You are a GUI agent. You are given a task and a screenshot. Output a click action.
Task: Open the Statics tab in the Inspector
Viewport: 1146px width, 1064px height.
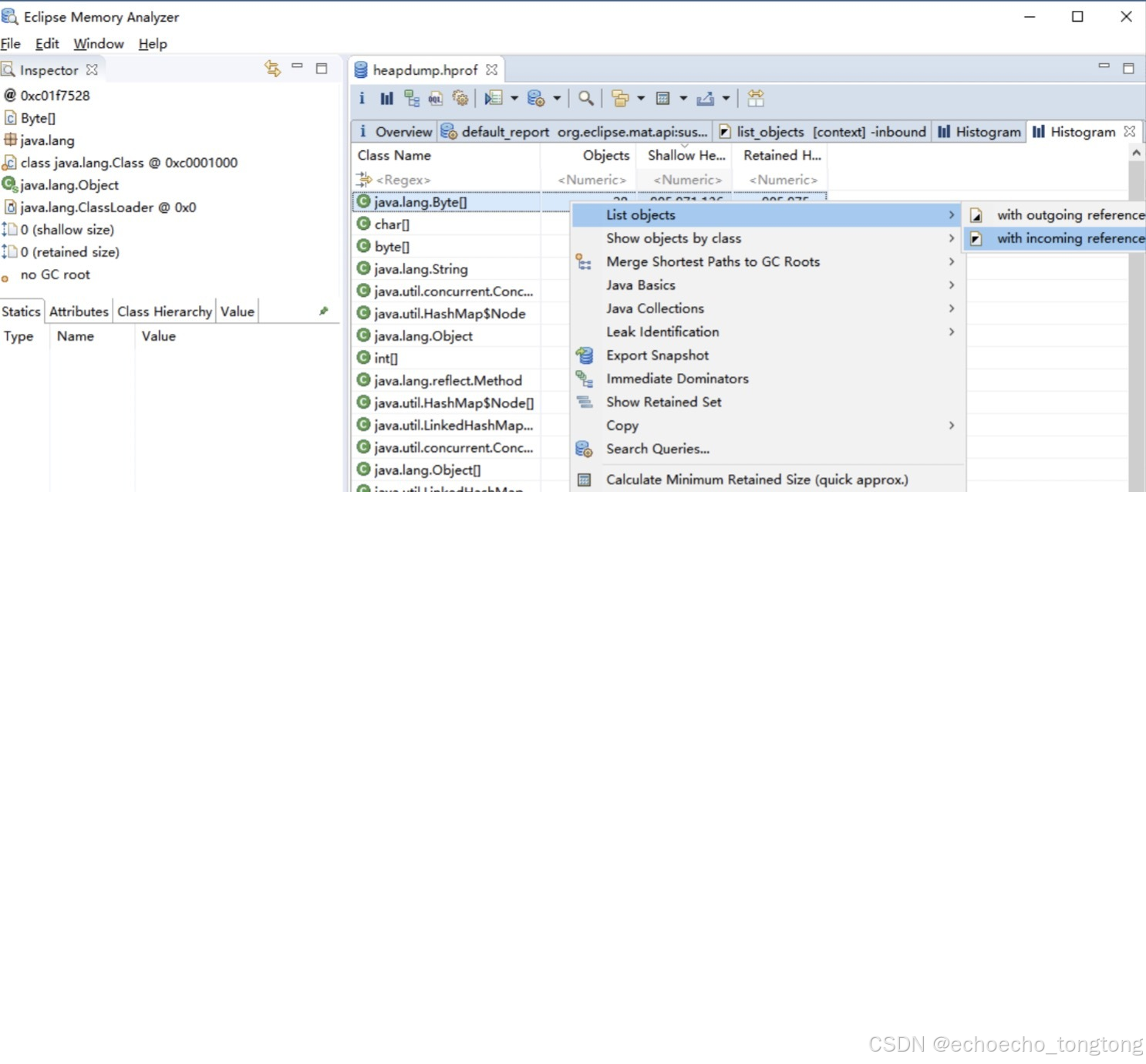21,311
